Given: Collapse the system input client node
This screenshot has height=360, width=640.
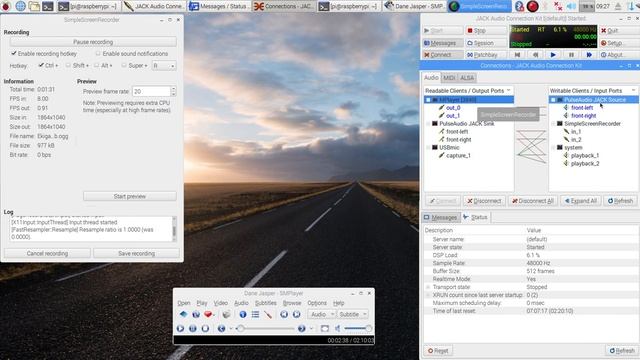Looking at the screenshot, I should [x=553, y=148].
